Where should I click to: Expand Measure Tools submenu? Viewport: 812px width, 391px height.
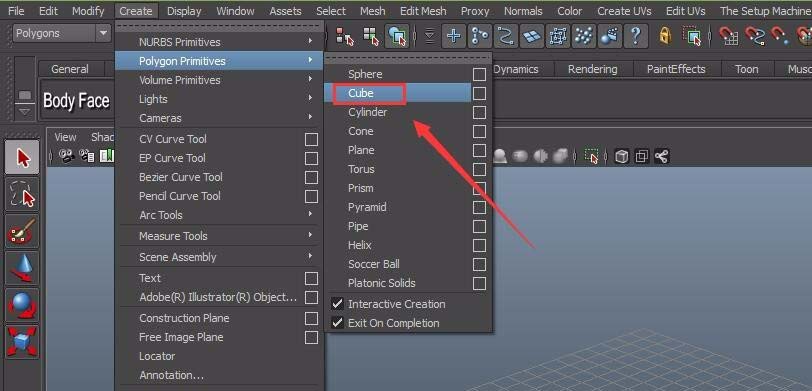point(220,236)
